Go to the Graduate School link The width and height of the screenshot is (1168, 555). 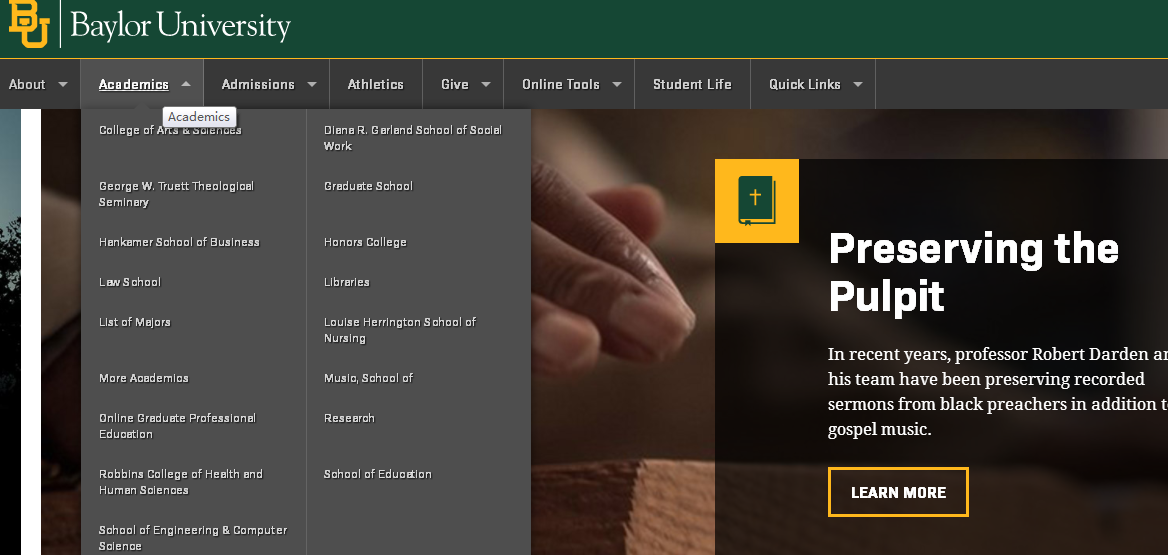368,186
